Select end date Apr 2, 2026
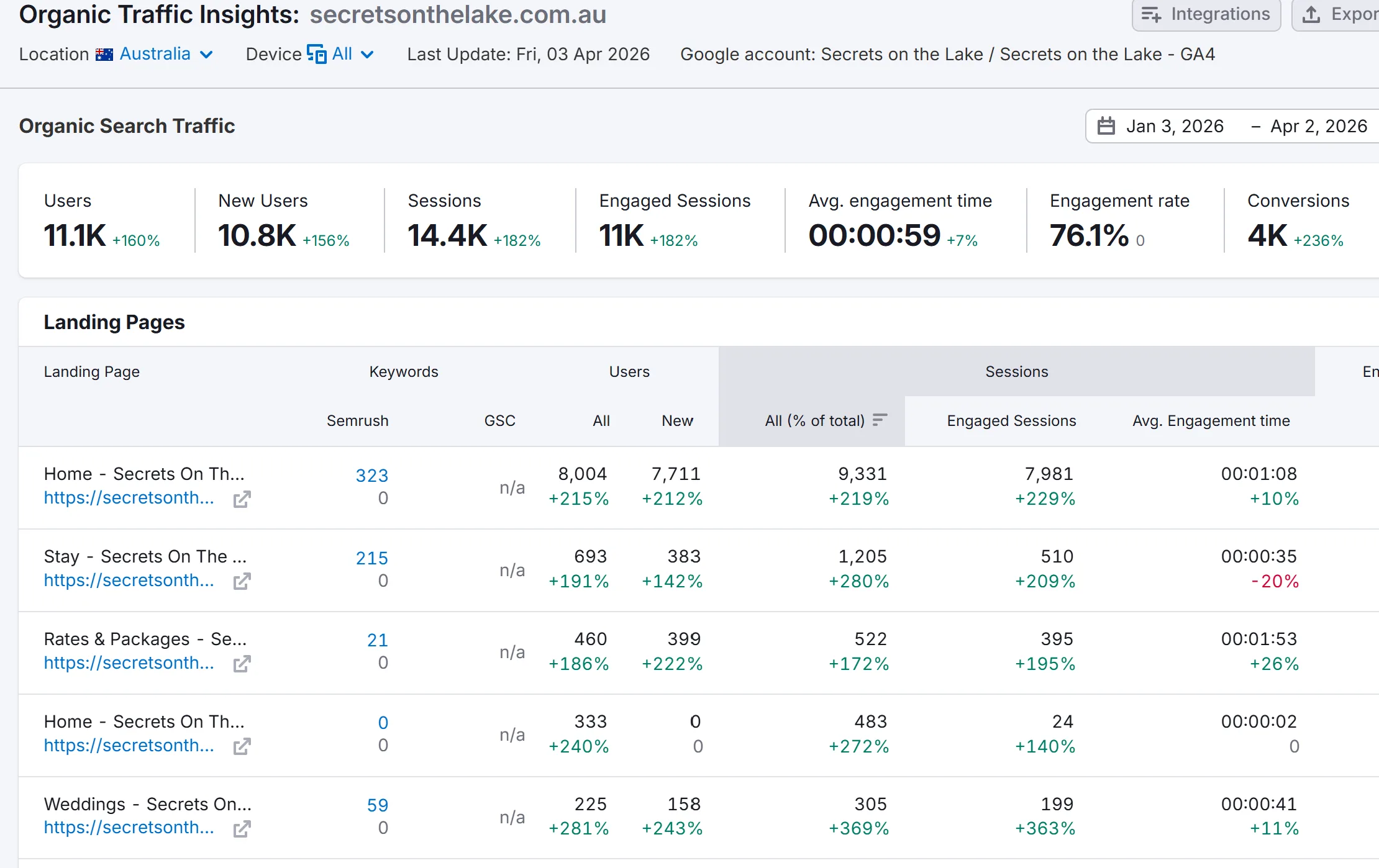1379x868 pixels. pos(1319,126)
